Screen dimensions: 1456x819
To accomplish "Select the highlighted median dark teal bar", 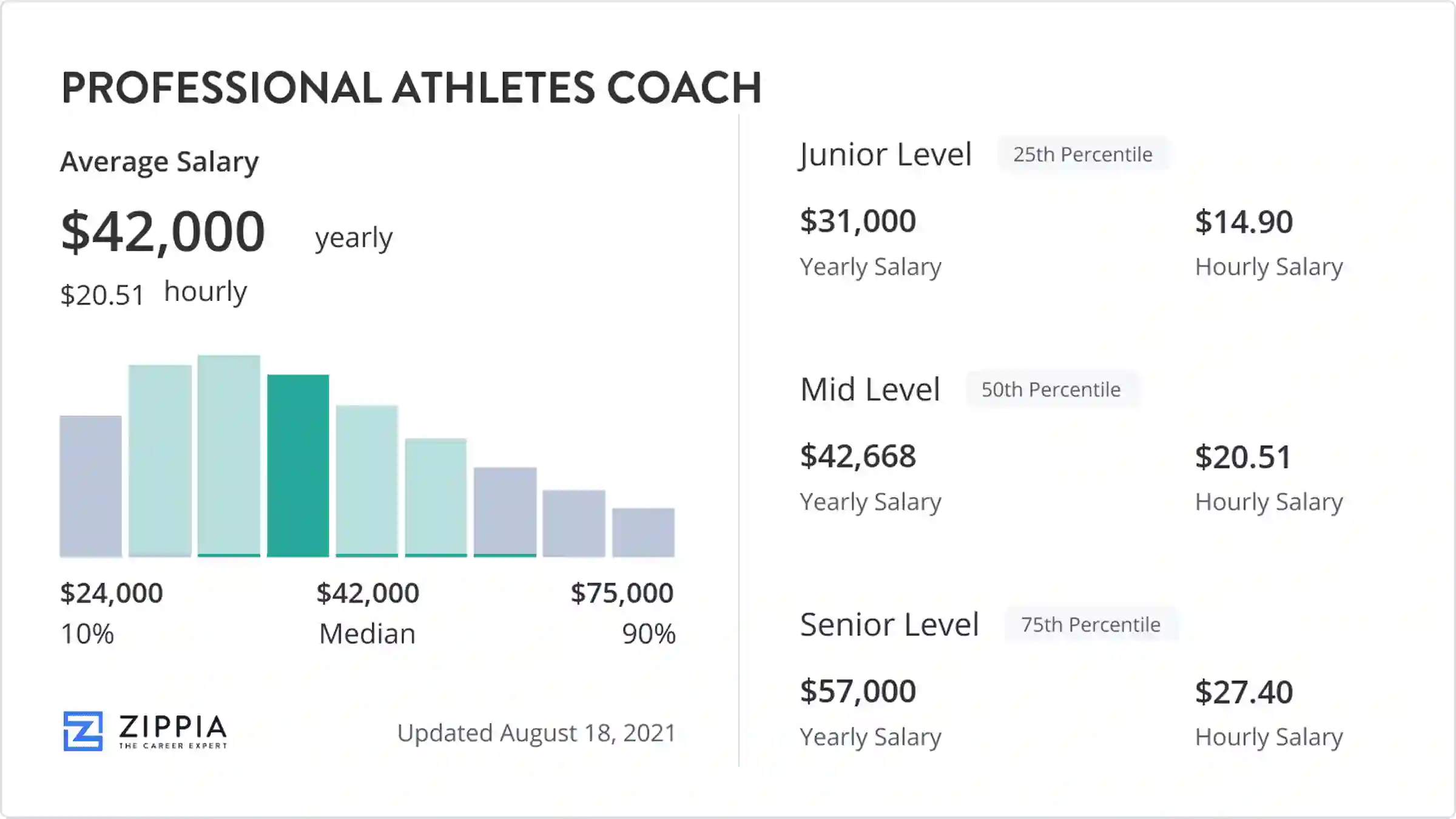I will tap(298, 465).
